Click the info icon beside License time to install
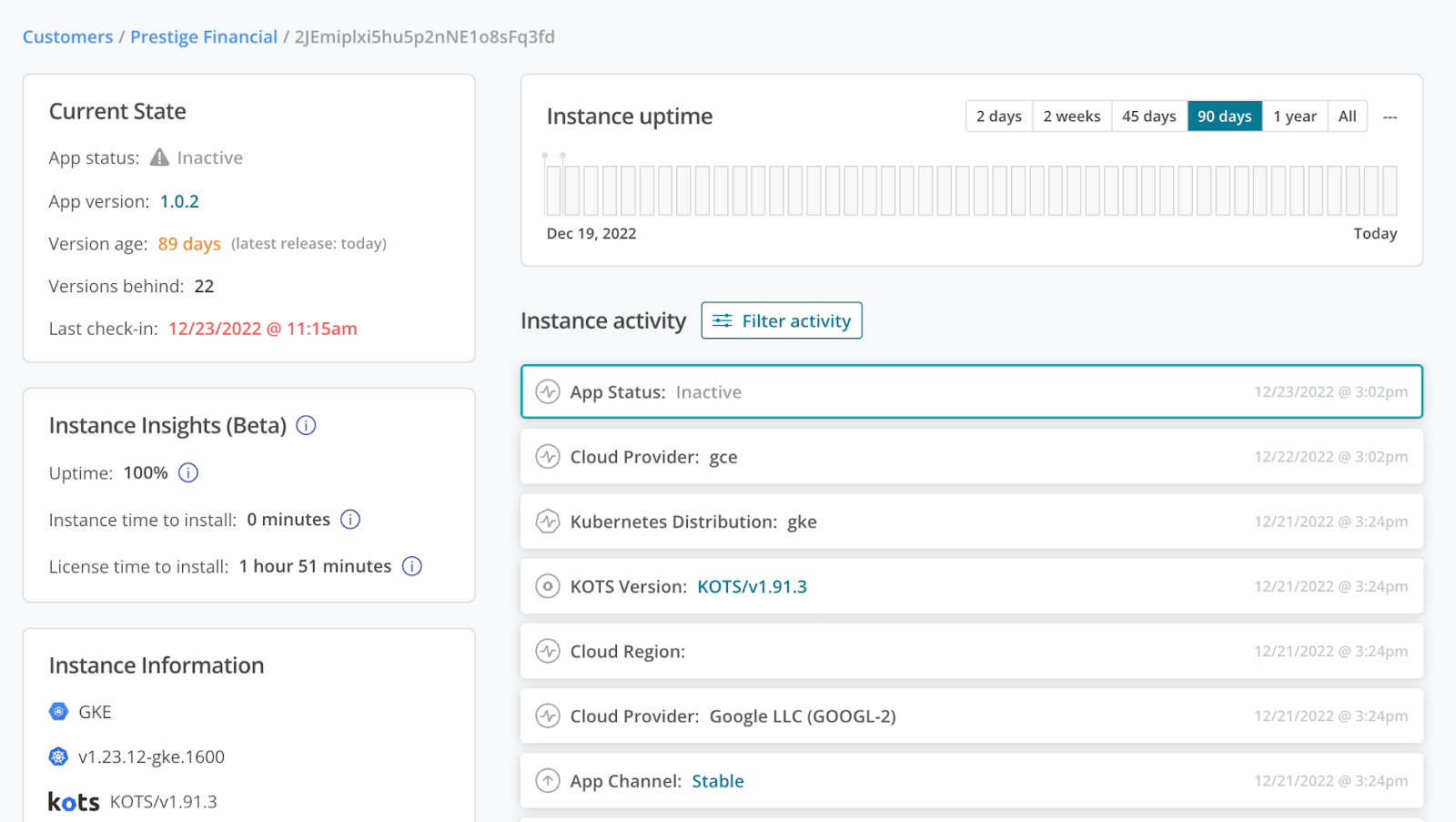Viewport: 1456px width, 822px height. pyautogui.click(x=411, y=566)
